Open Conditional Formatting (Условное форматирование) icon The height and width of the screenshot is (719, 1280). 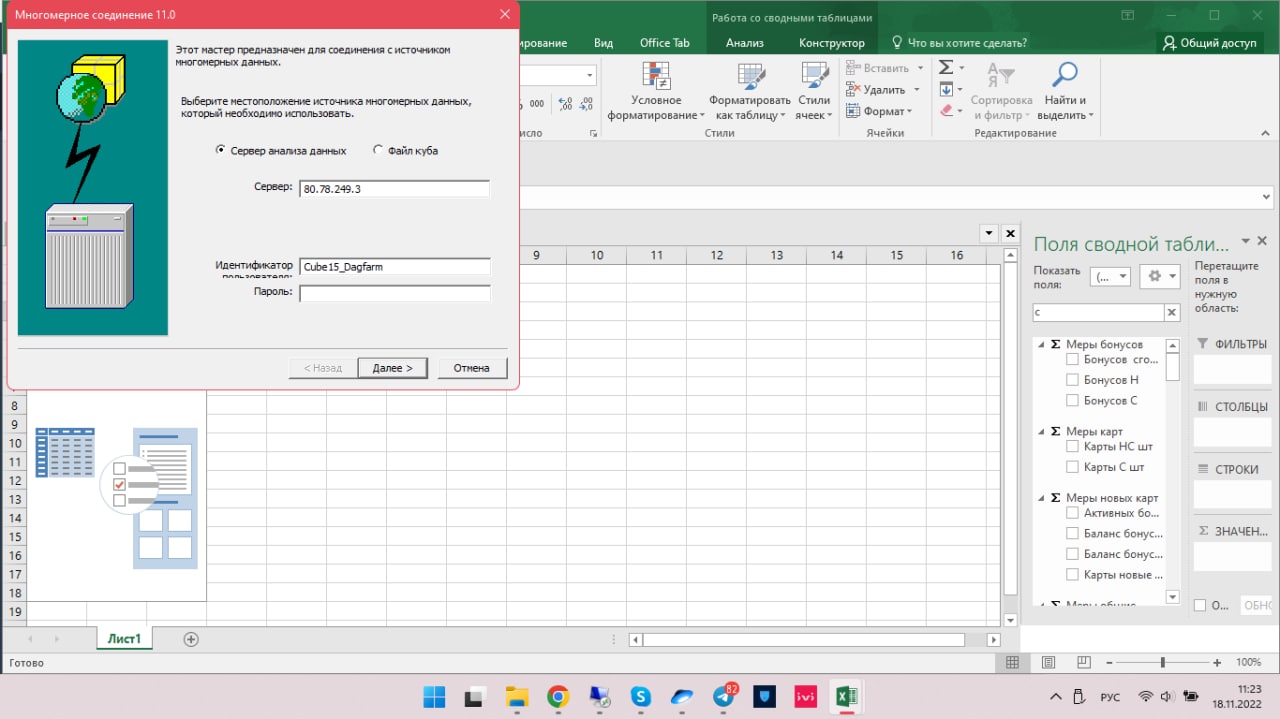(656, 77)
